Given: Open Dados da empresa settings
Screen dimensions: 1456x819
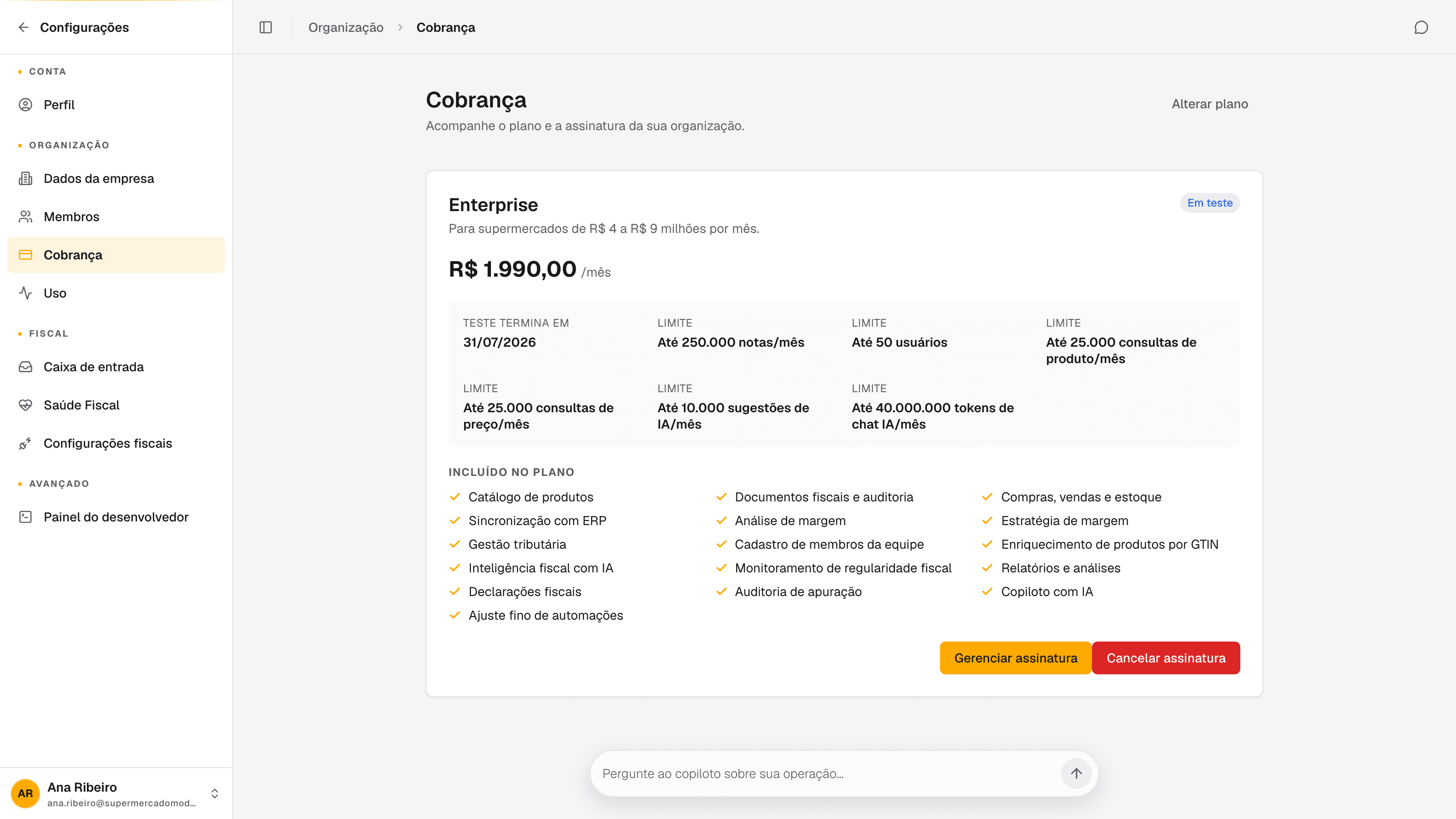Looking at the screenshot, I should click(x=116, y=179).
